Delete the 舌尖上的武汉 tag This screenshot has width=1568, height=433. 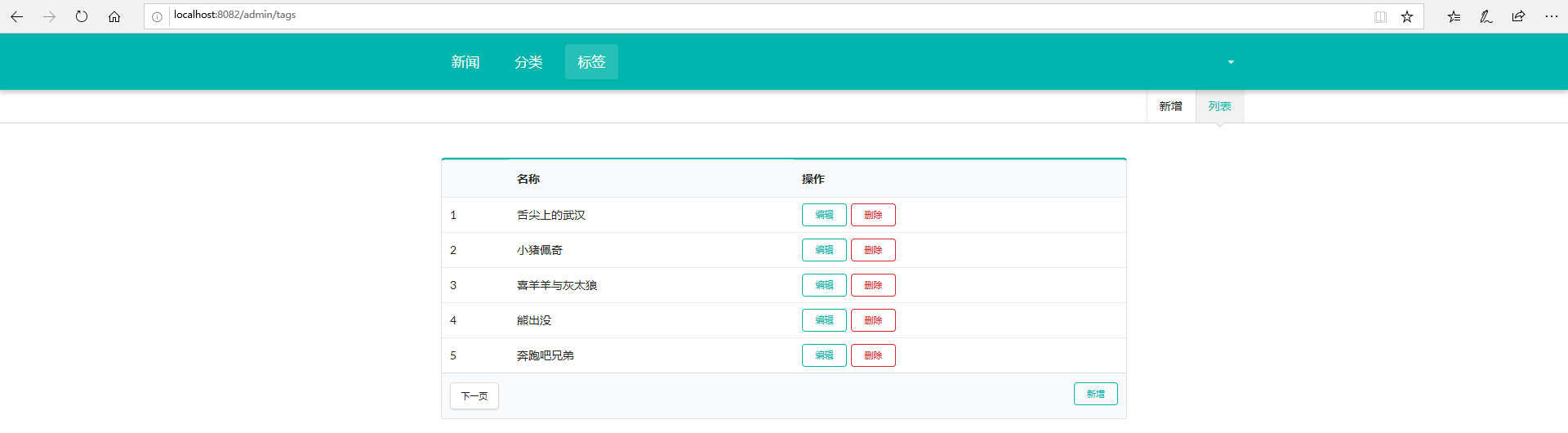pos(873,215)
